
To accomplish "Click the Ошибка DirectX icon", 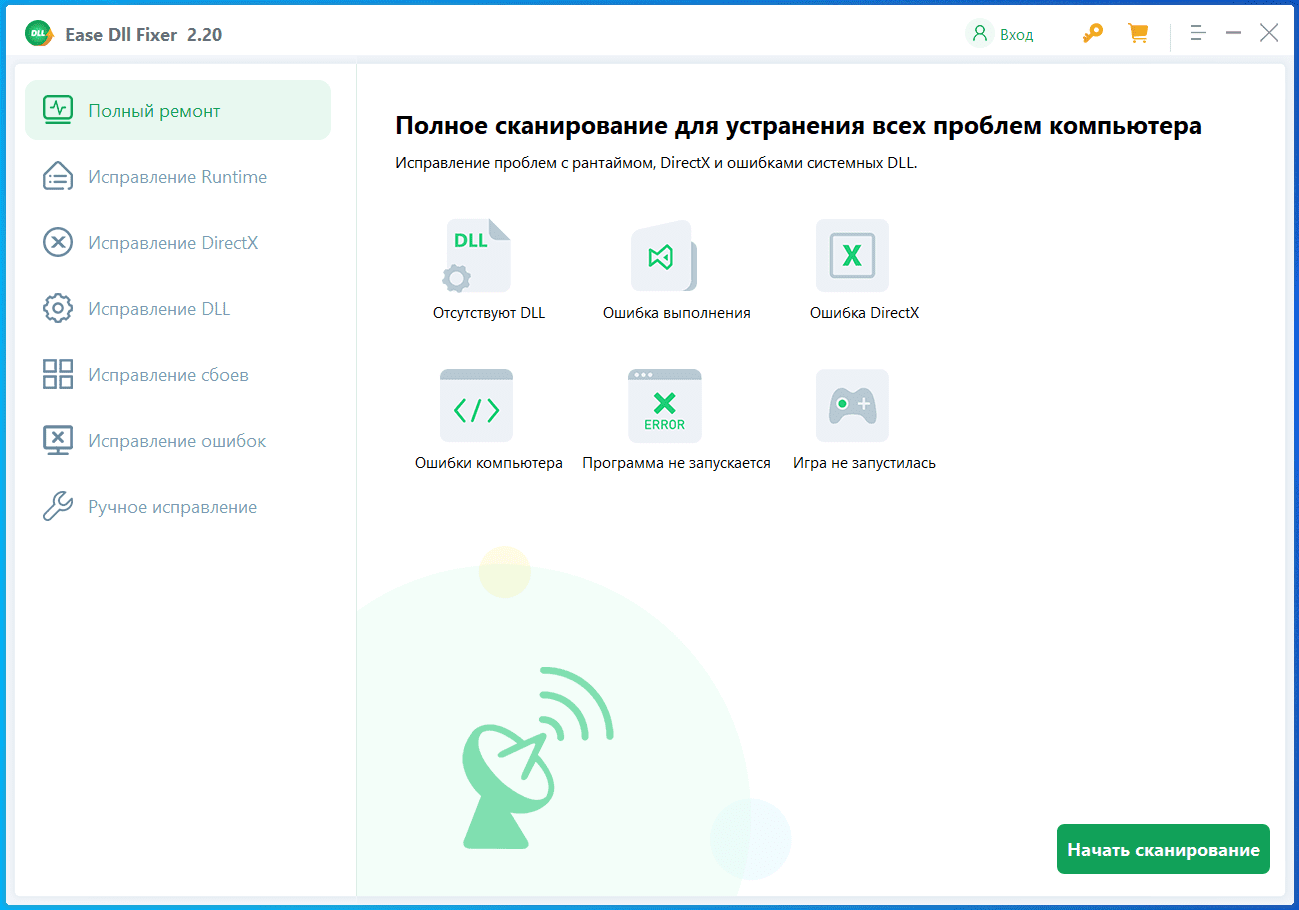I will (x=852, y=256).
